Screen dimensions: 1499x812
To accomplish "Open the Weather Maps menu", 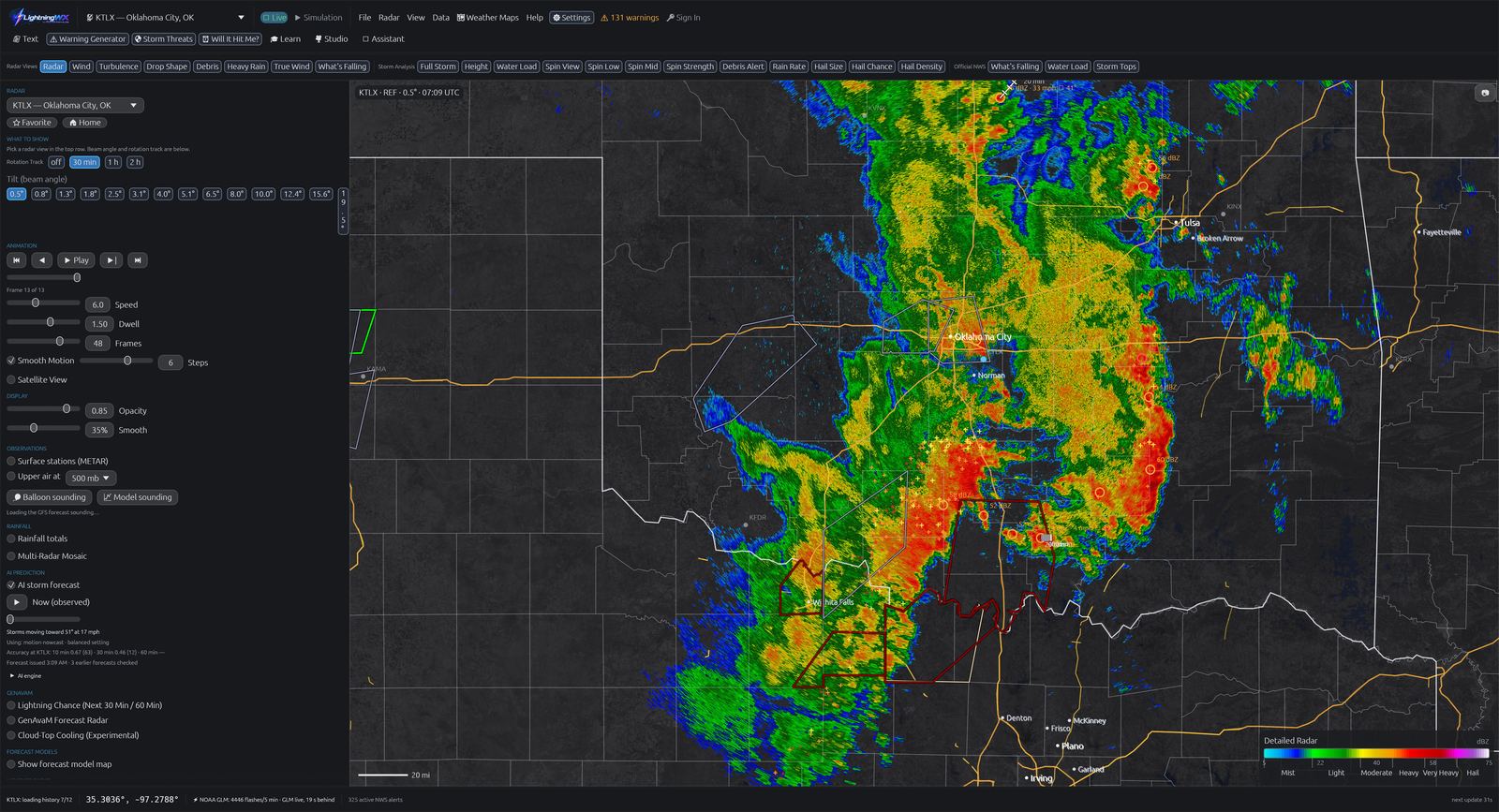I will tap(487, 18).
